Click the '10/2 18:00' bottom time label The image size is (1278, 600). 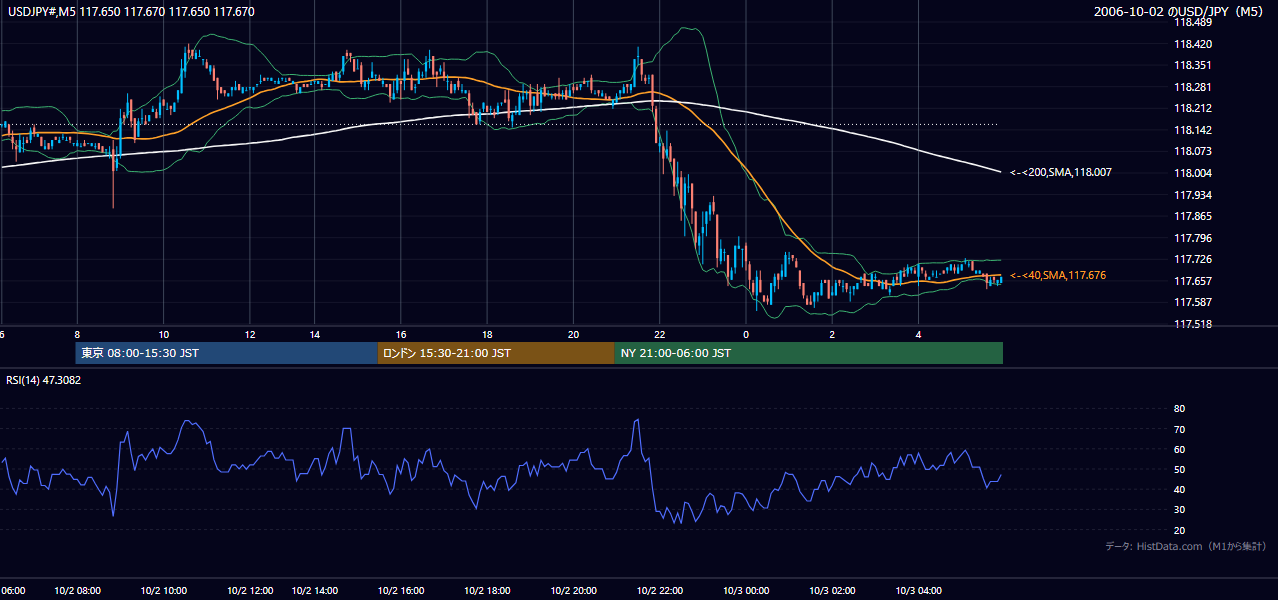[x=487, y=590]
